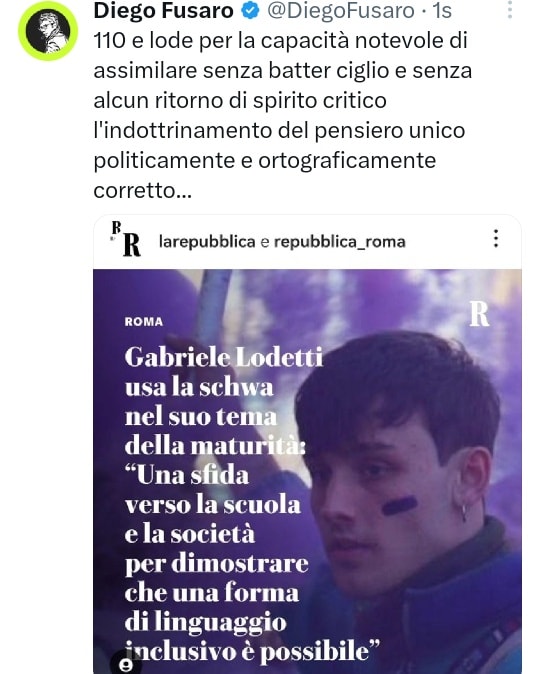The image size is (540, 674).
Task: Open the embedded post's three-dot menu
Action: coord(496,238)
